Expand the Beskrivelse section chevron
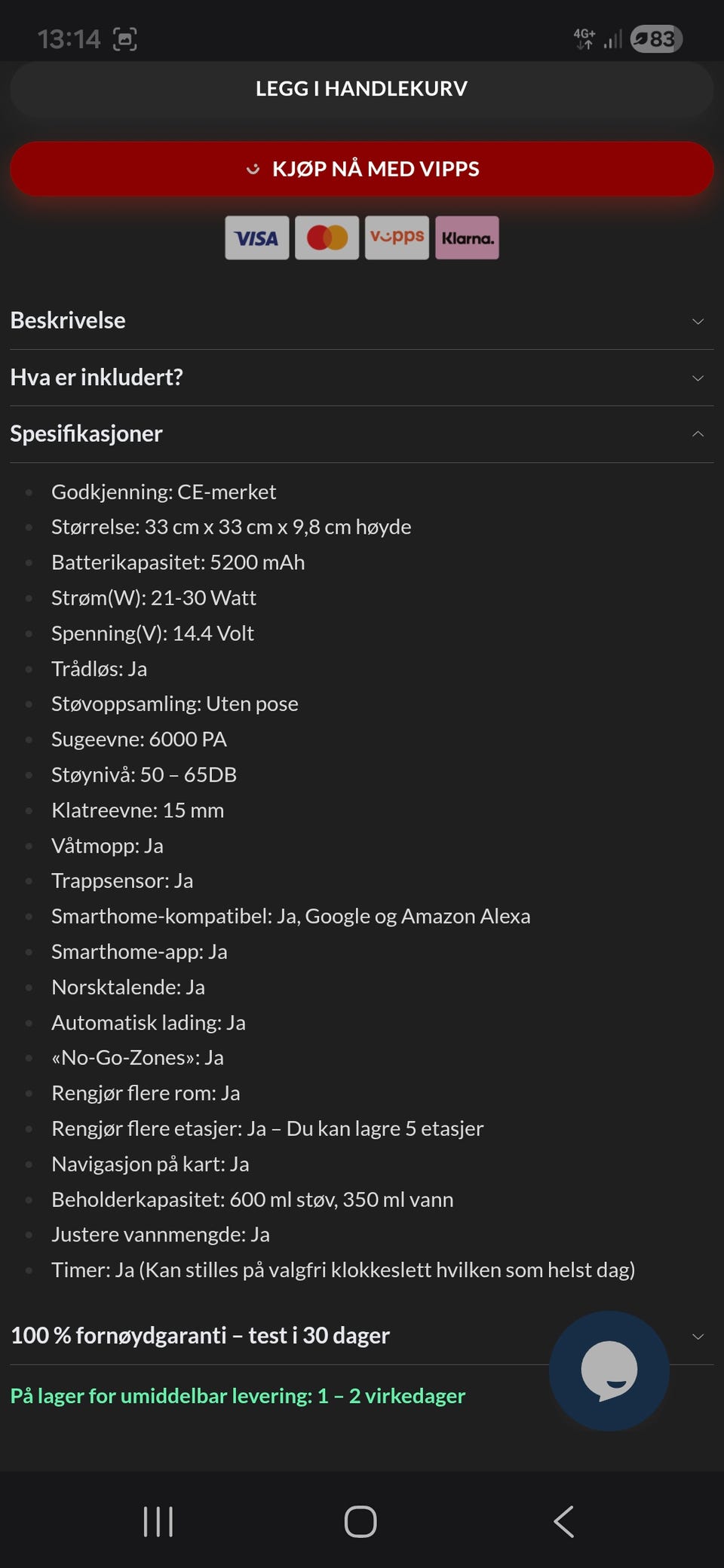 tap(698, 321)
